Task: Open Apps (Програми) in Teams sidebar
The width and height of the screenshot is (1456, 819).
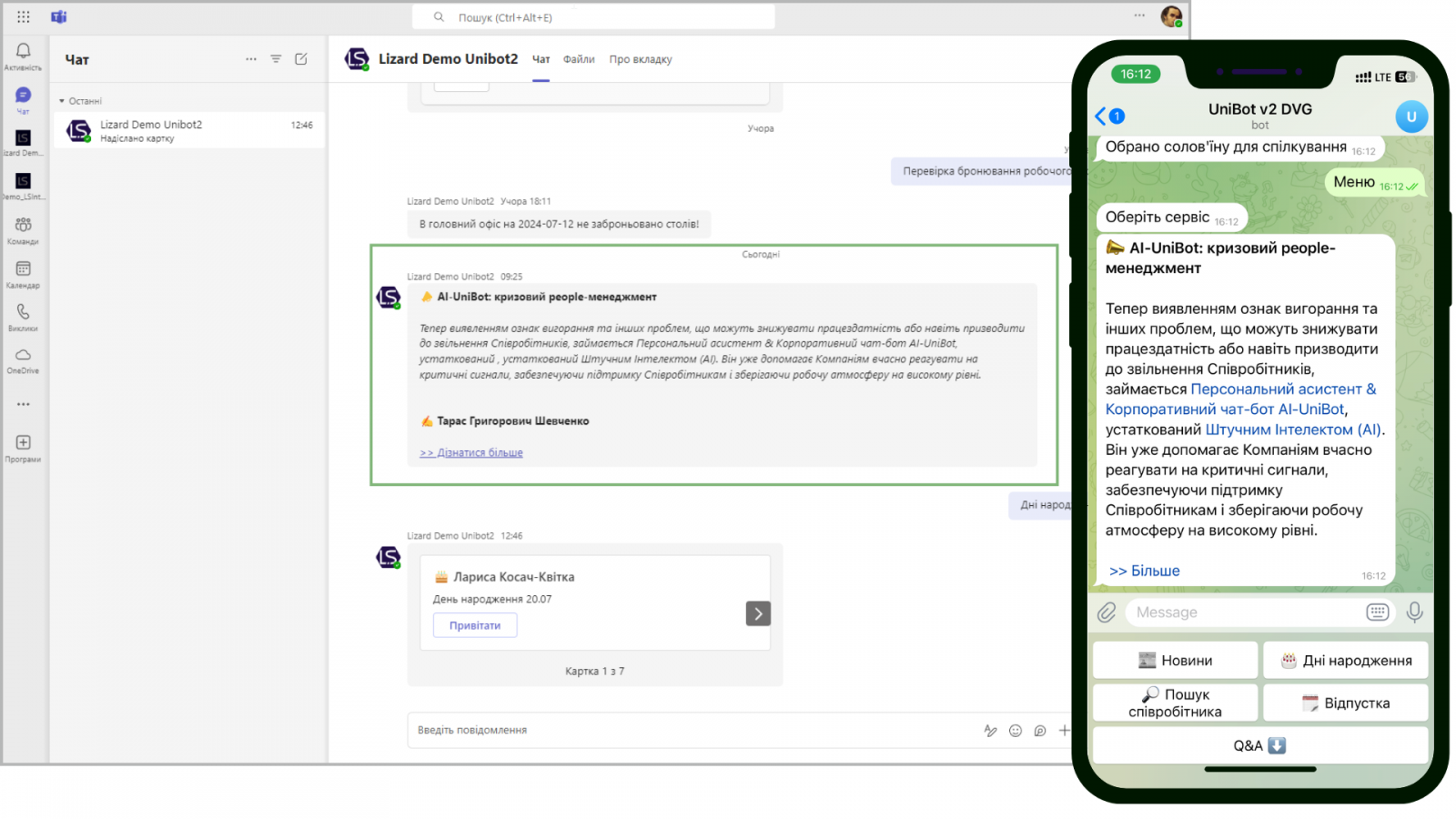Action: tap(23, 448)
